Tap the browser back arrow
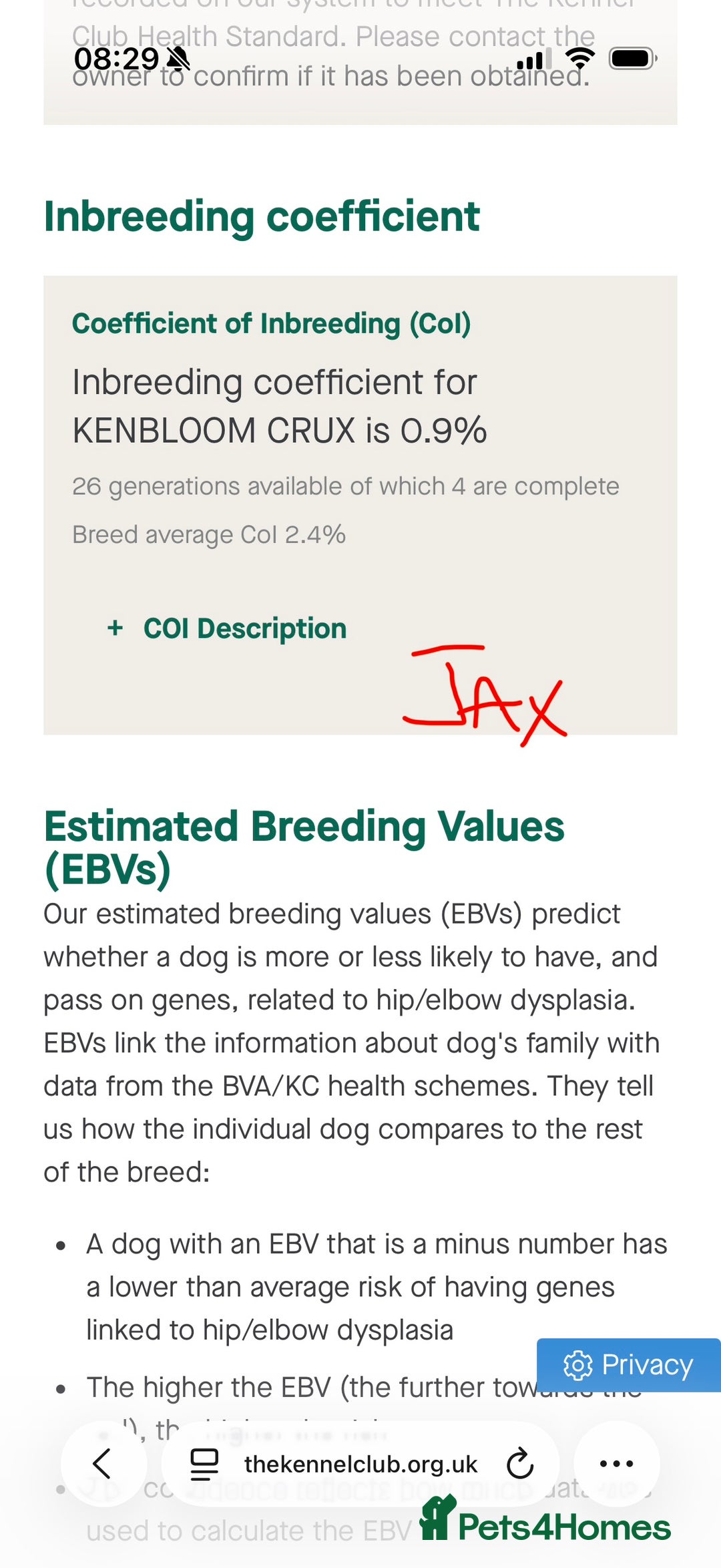 coord(102,1464)
